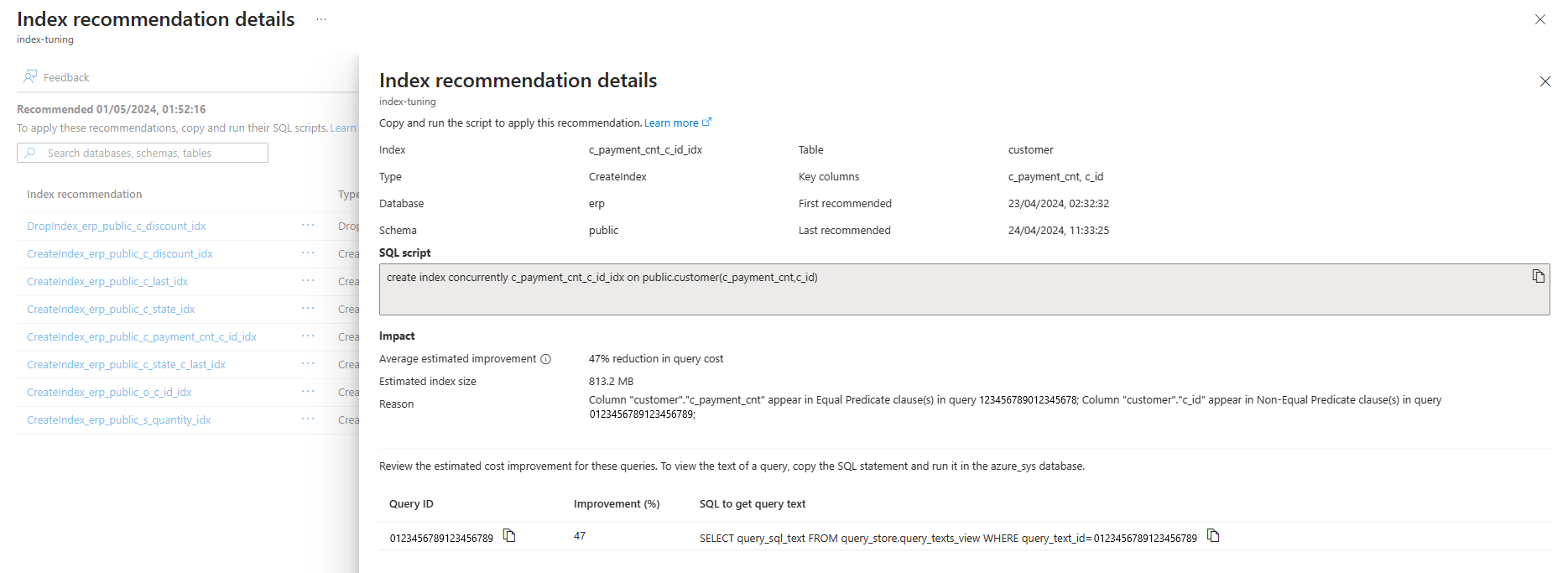Open more options for DropIndex_erp_public_c_discount_idx

pyautogui.click(x=308, y=225)
